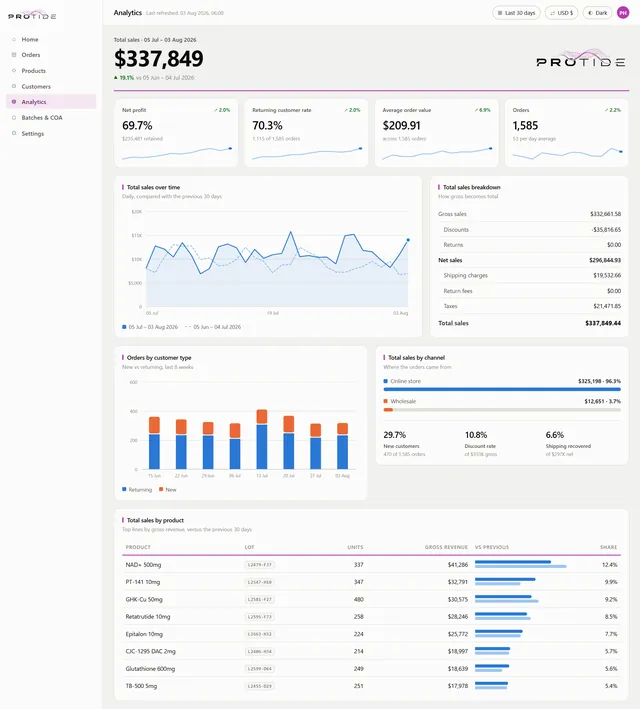Open the Orders page
Image resolution: width=640 pixels, height=709 pixels.
pyautogui.click(x=51, y=55)
